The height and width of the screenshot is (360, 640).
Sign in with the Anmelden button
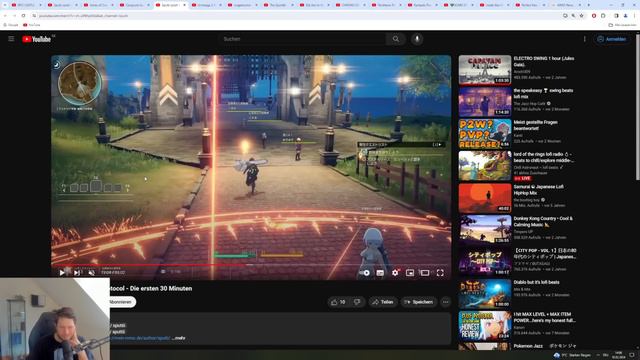point(612,39)
